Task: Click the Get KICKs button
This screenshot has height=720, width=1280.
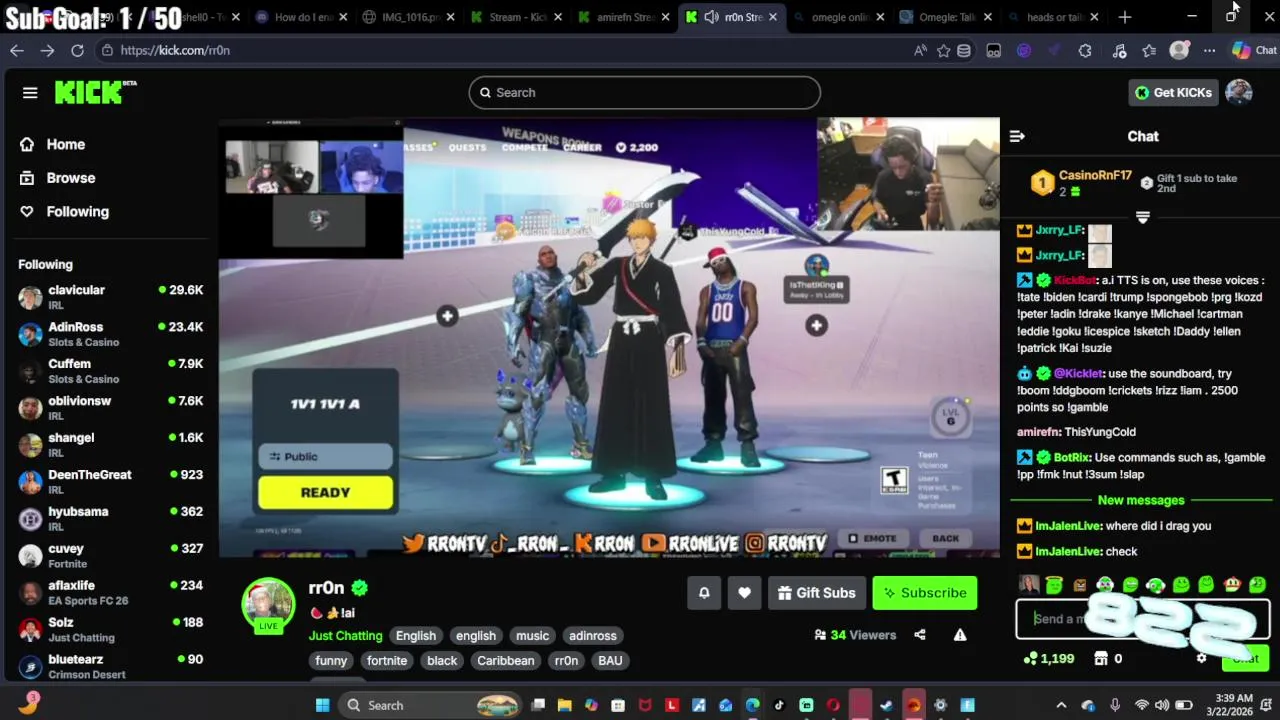Action: pyautogui.click(x=1174, y=92)
